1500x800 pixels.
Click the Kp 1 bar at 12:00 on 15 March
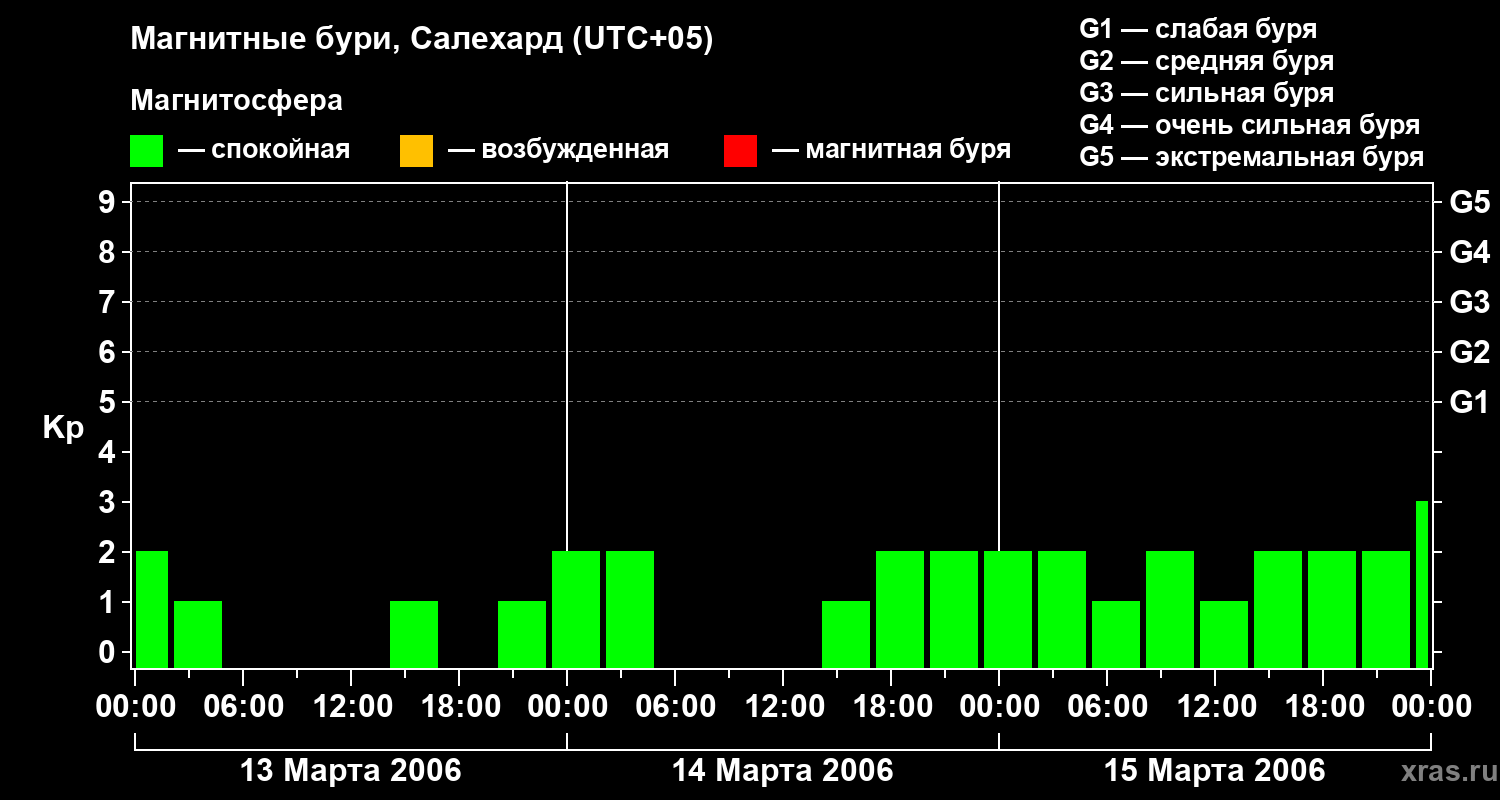point(1224,634)
